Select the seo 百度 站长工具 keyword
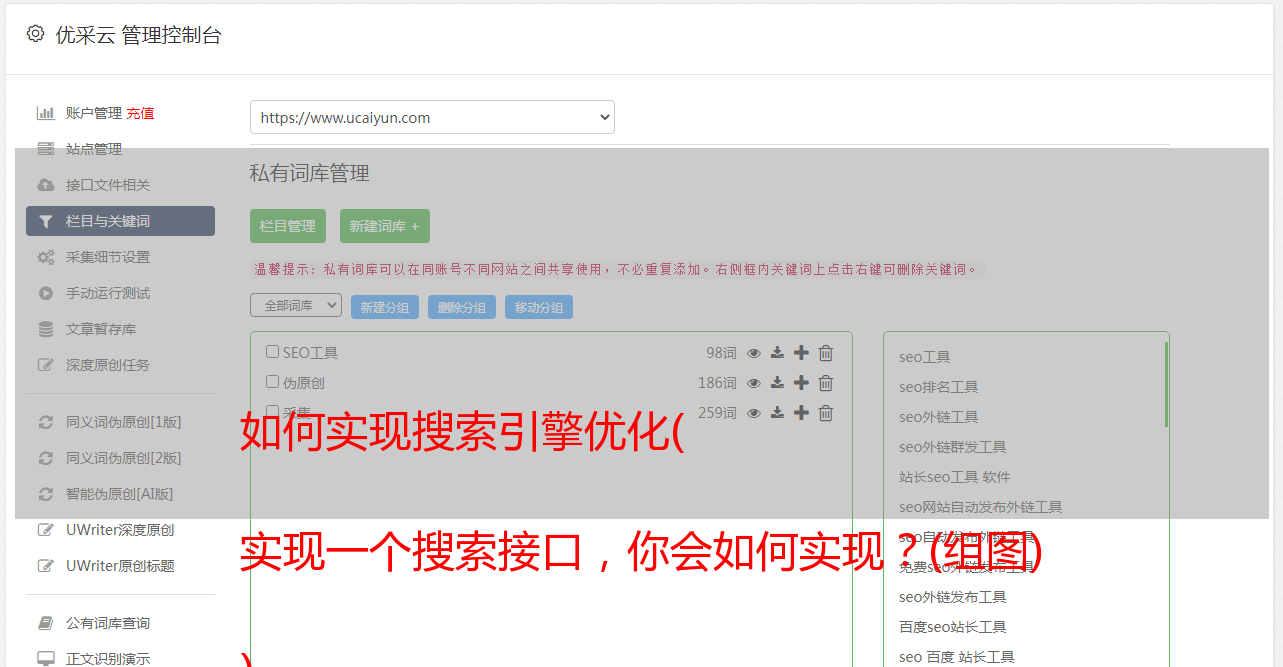 (x=957, y=657)
